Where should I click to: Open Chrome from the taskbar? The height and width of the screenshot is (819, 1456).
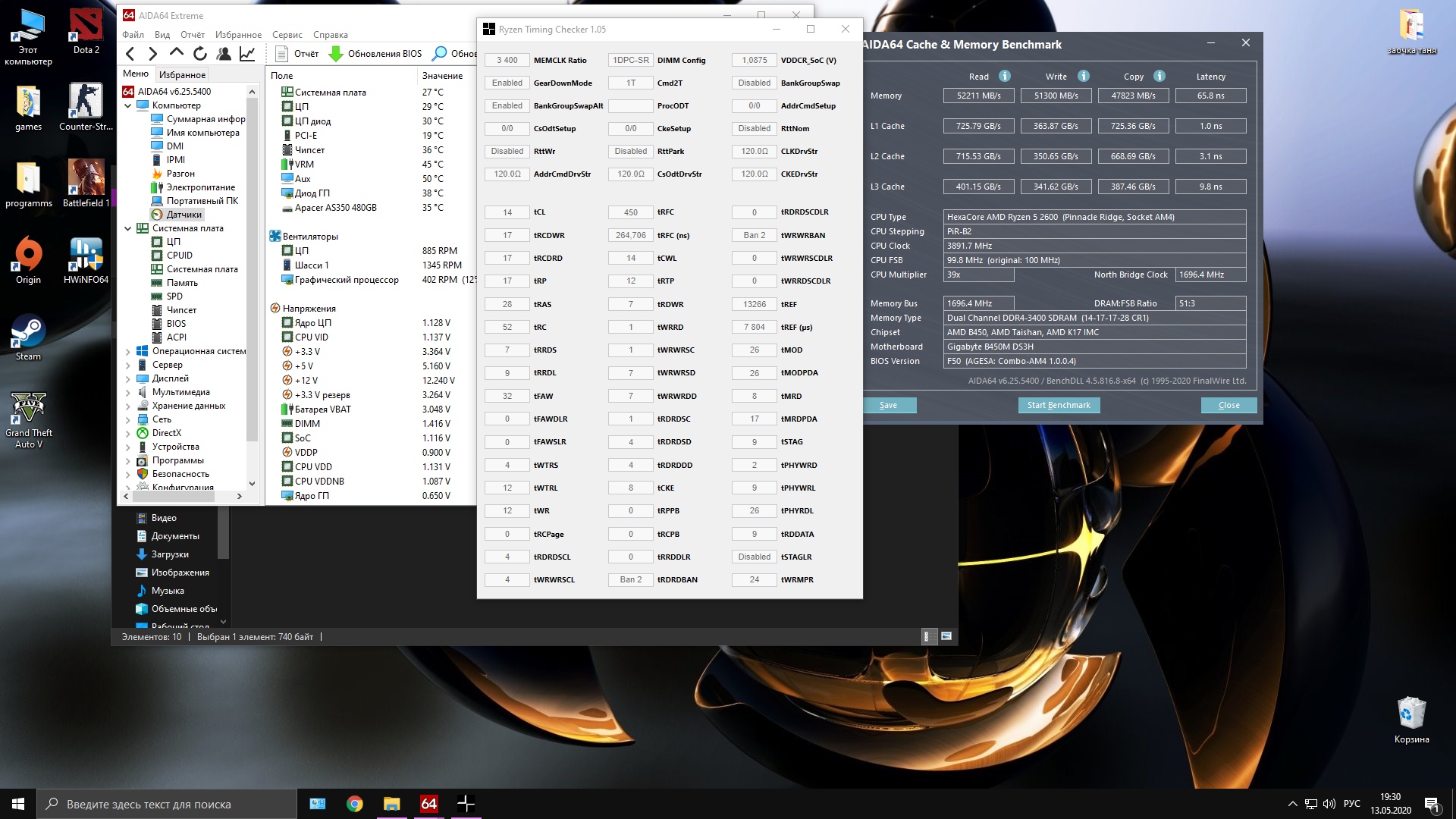pos(354,804)
